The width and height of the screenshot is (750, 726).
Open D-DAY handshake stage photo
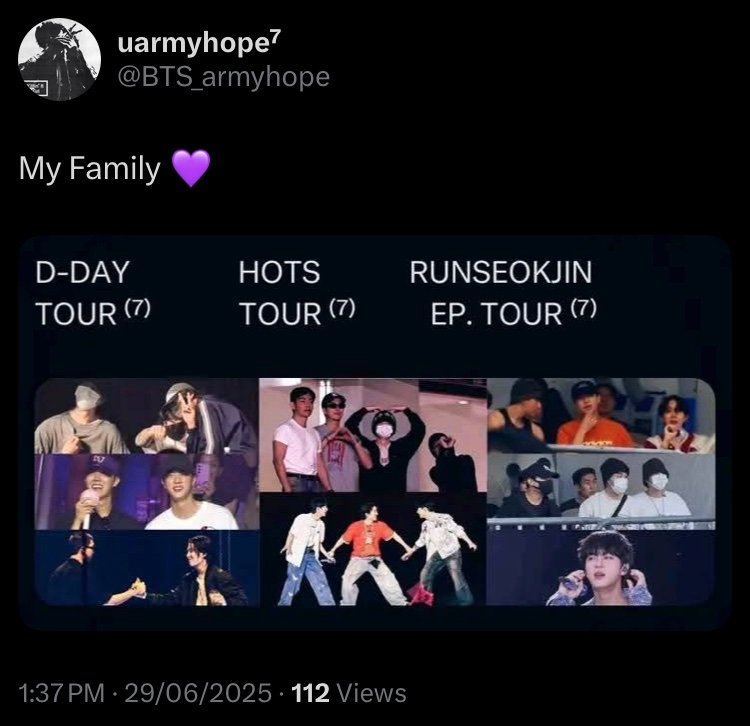point(147,568)
